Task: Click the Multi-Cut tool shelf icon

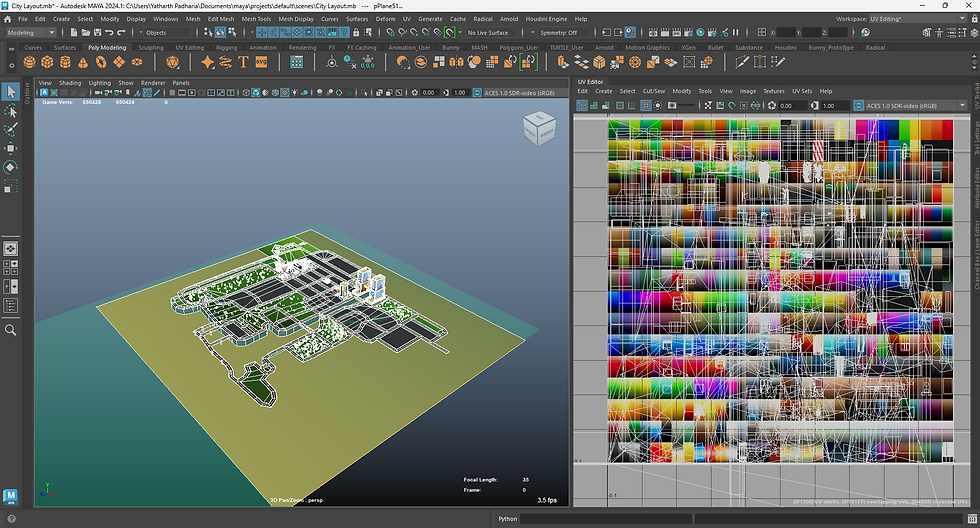Action: click(x=742, y=62)
